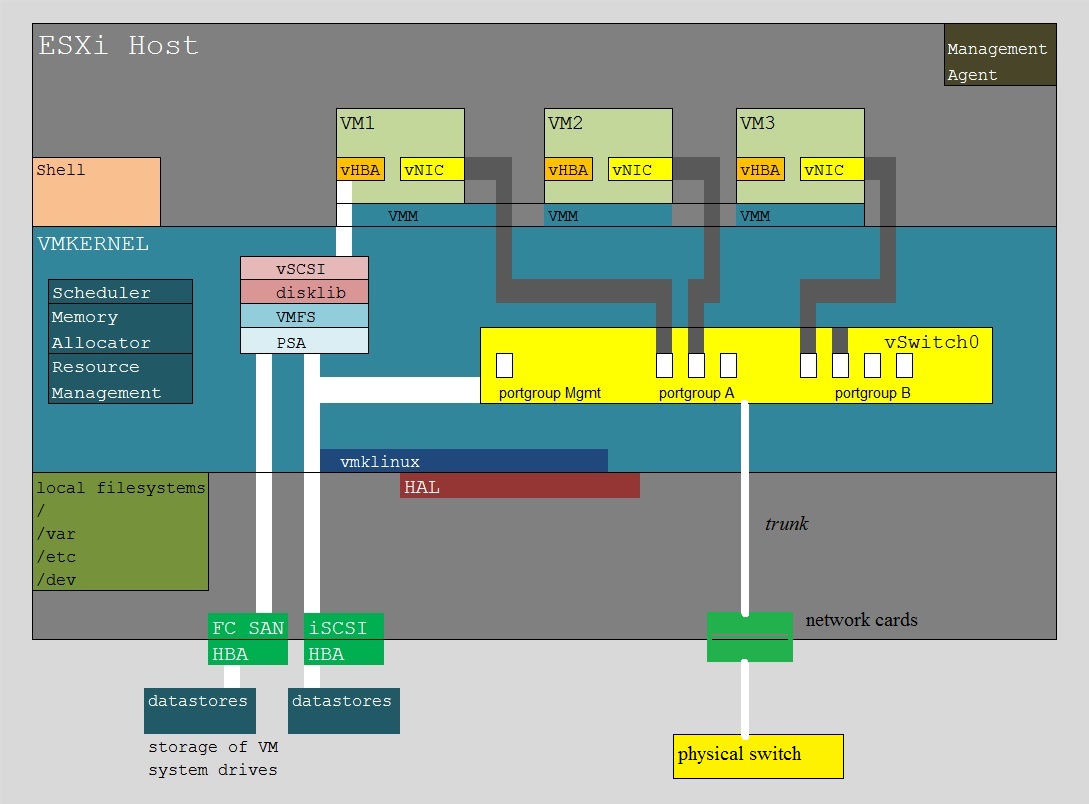1089x804 pixels.
Task: Select the portgroup B label
Action: click(x=872, y=393)
